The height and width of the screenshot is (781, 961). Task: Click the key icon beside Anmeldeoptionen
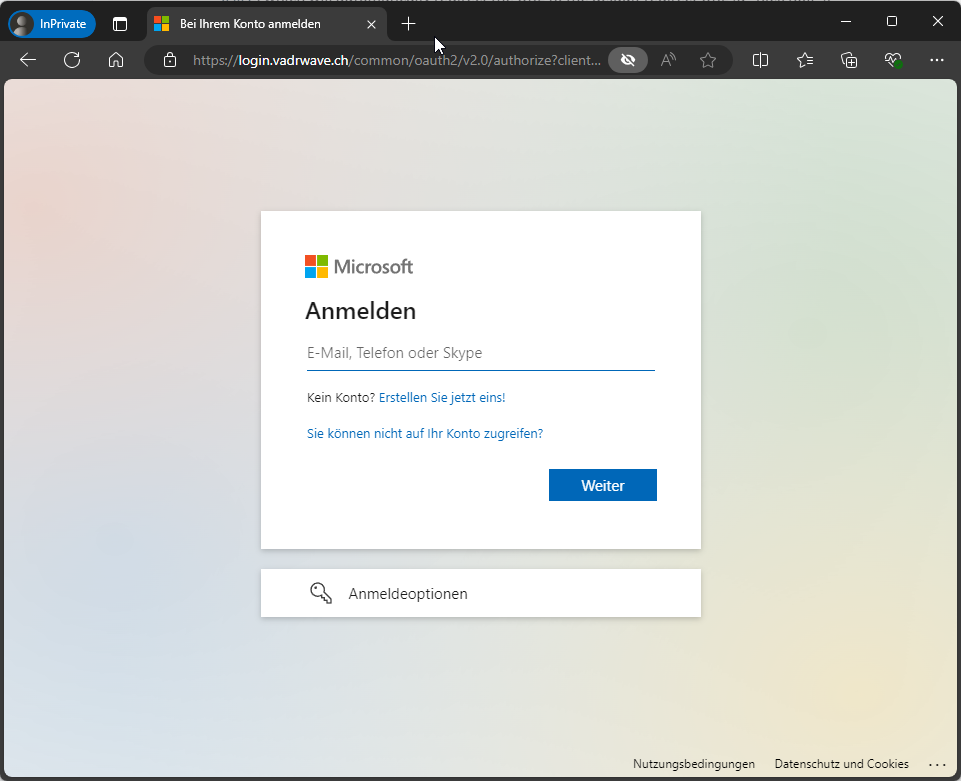click(x=321, y=593)
